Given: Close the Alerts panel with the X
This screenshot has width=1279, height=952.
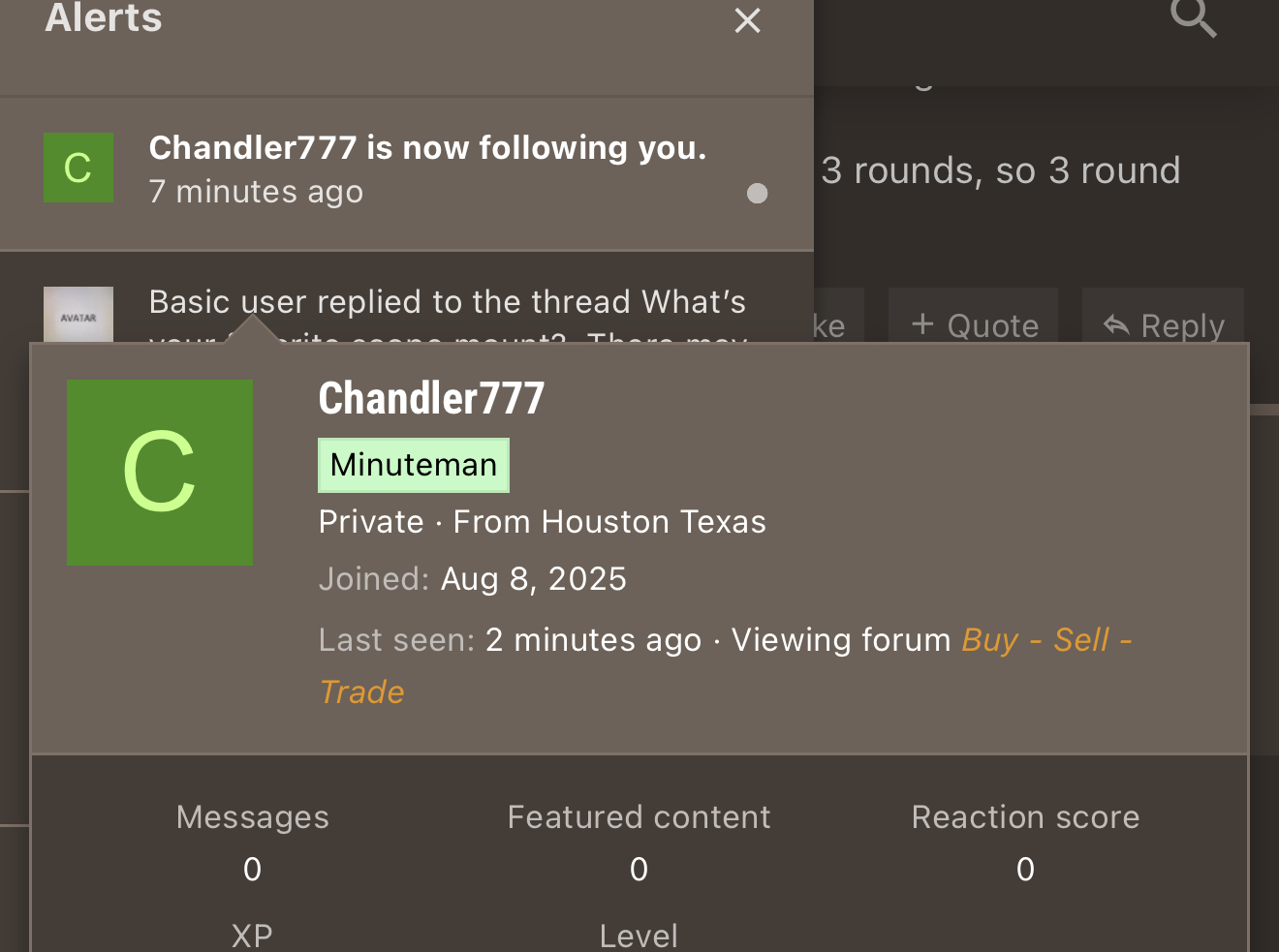Looking at the screenshot, I should coord(747,20).
